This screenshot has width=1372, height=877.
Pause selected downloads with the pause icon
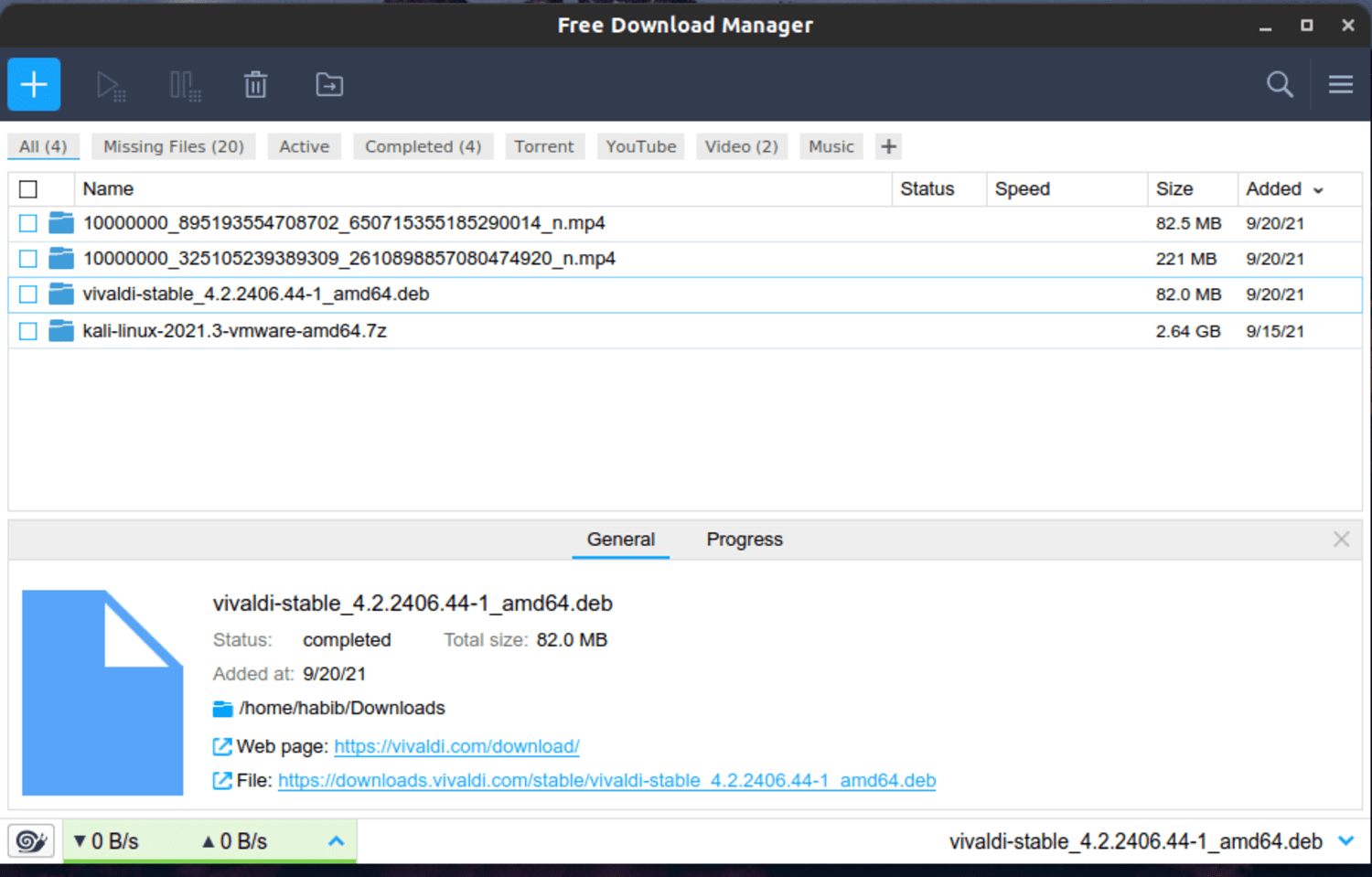click(185, 85)
